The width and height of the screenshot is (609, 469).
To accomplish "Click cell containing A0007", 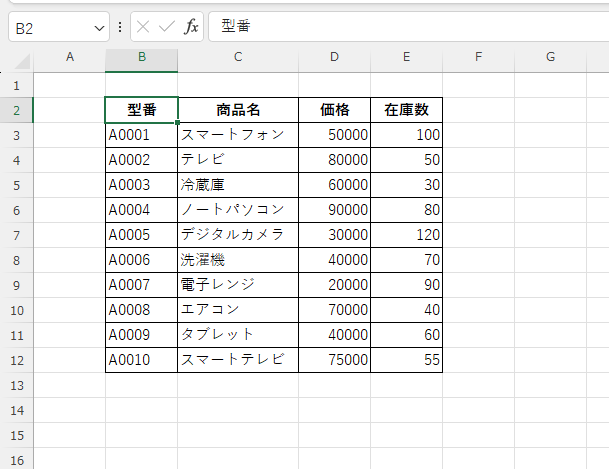I will (142, 285).
